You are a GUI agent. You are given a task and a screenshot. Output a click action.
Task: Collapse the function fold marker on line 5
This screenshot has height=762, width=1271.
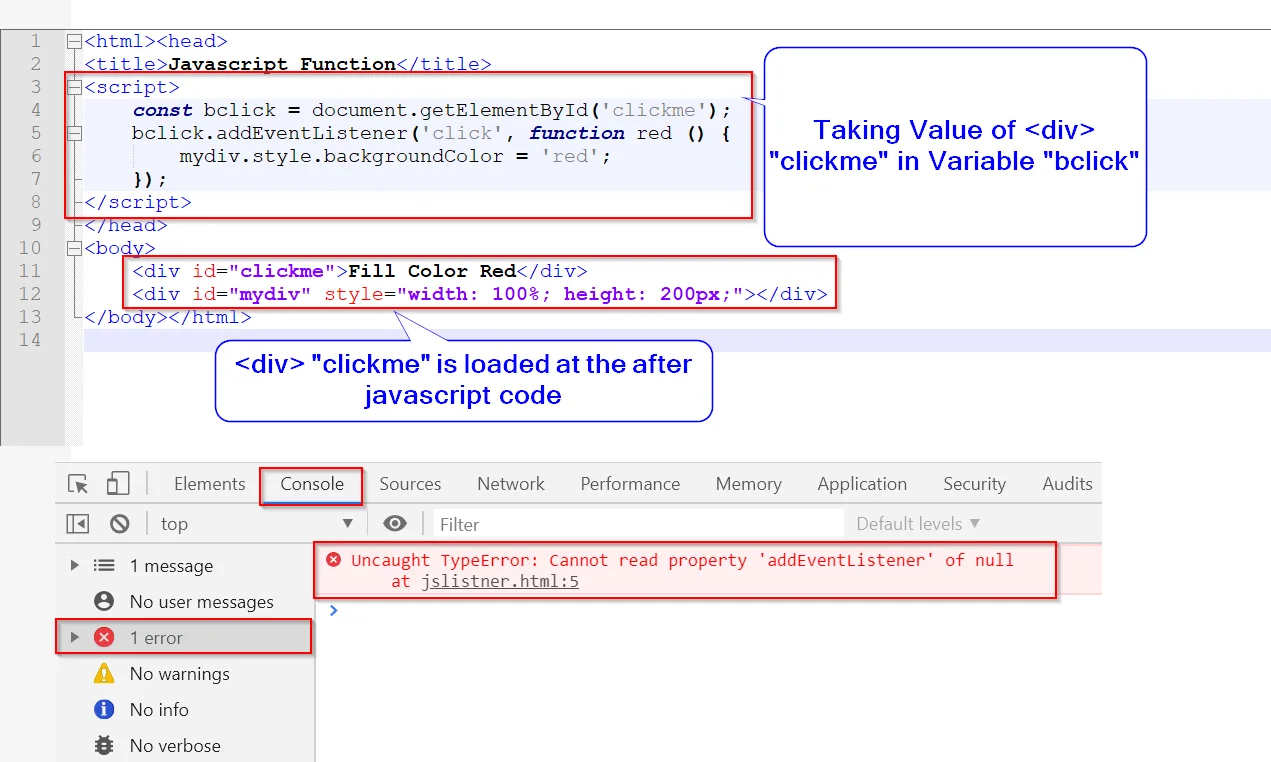[x=73, y=133]
